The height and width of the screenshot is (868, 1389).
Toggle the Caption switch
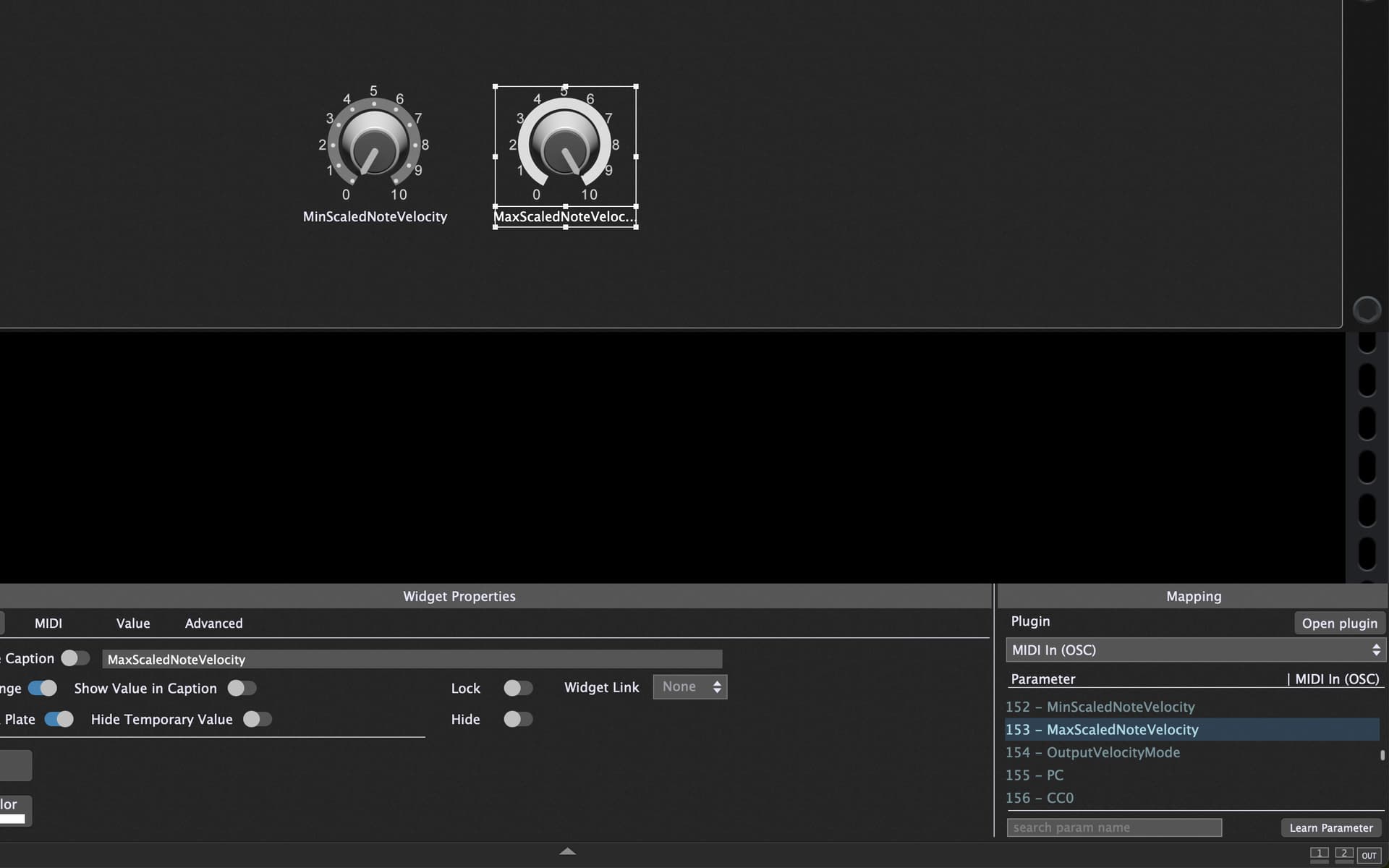[75, 658]
